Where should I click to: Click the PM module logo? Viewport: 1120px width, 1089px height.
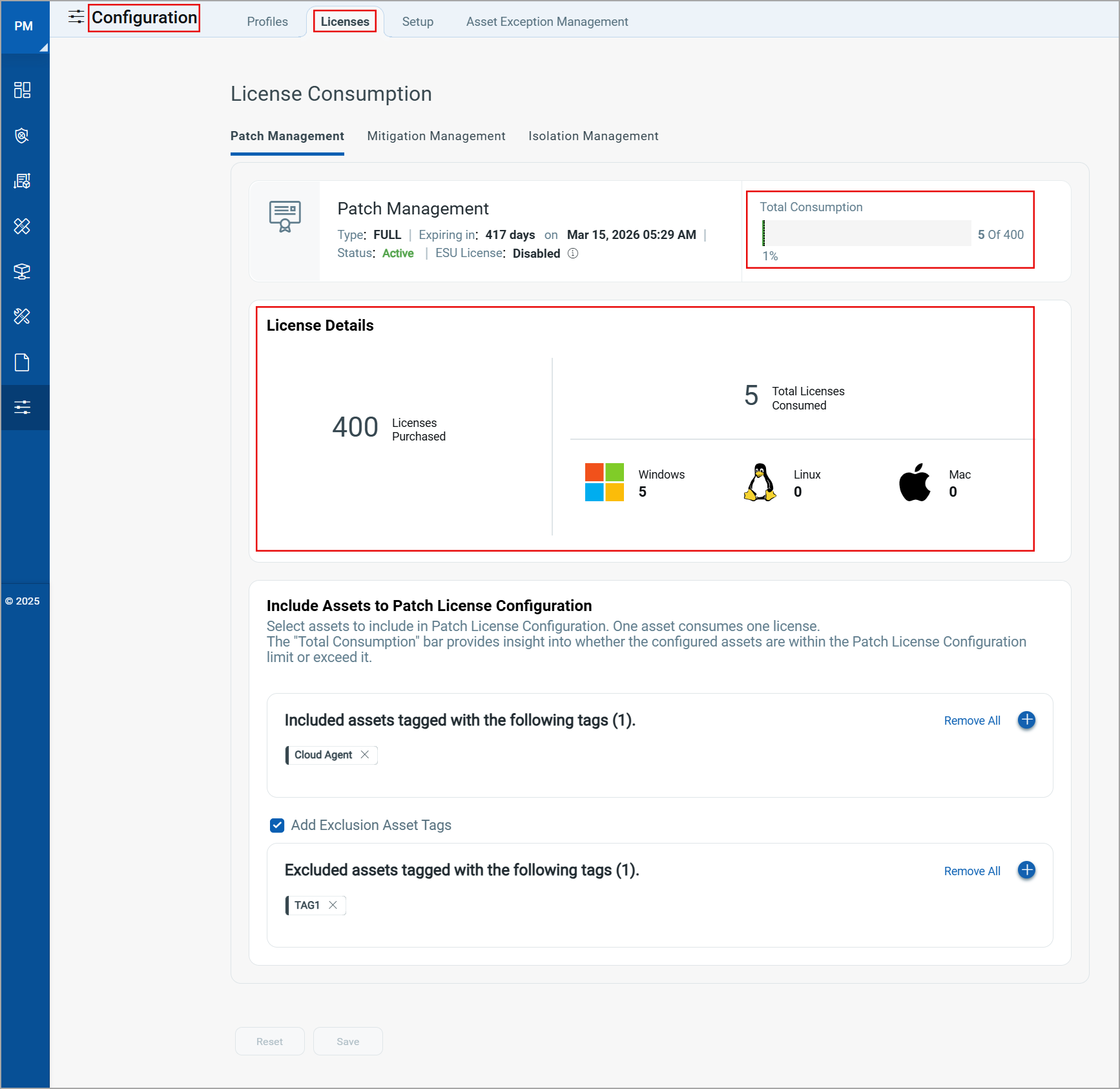point(24,27)
